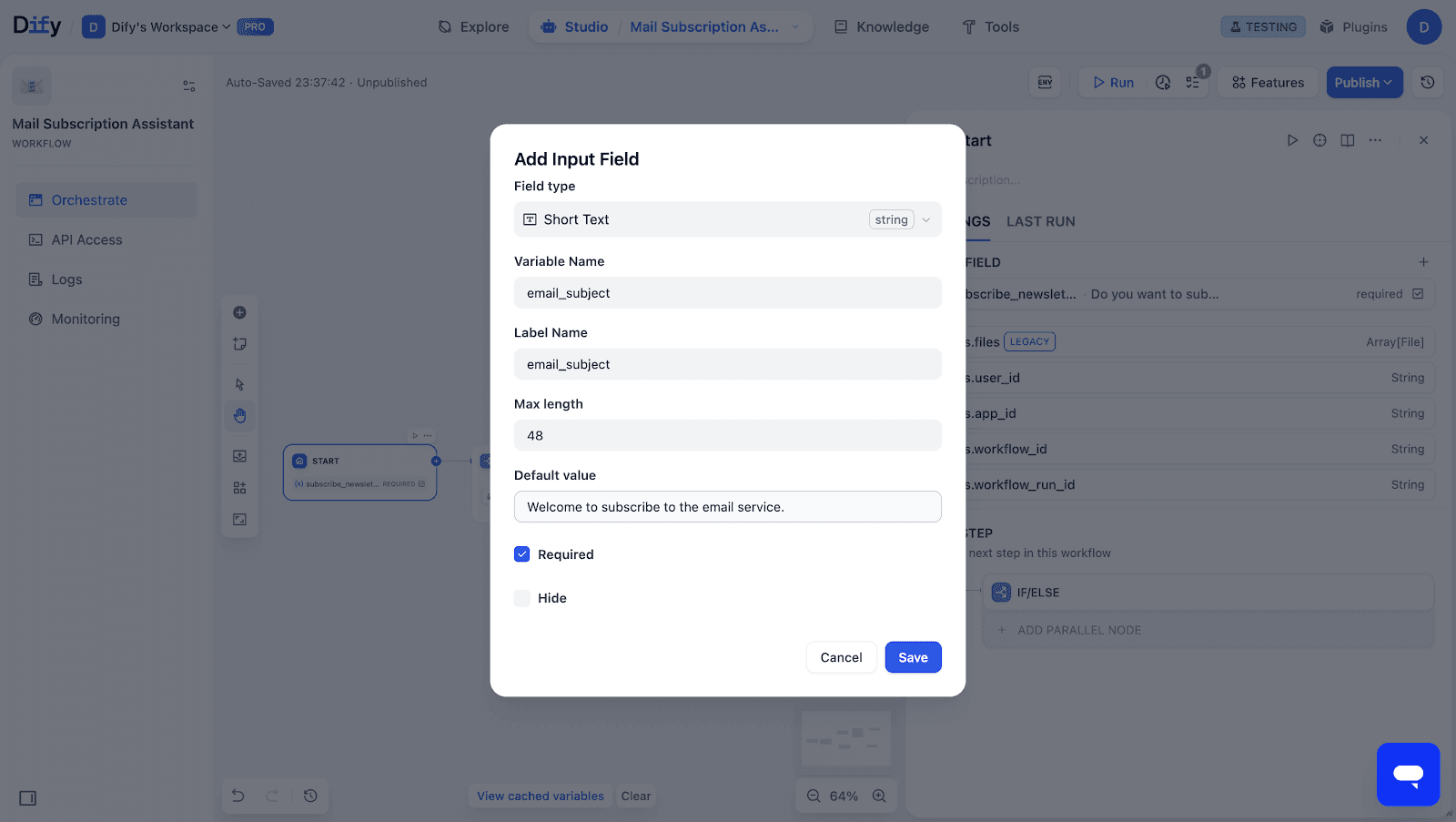
Task: Check the Hide checkbox
Action: click(x=522, y=598)
